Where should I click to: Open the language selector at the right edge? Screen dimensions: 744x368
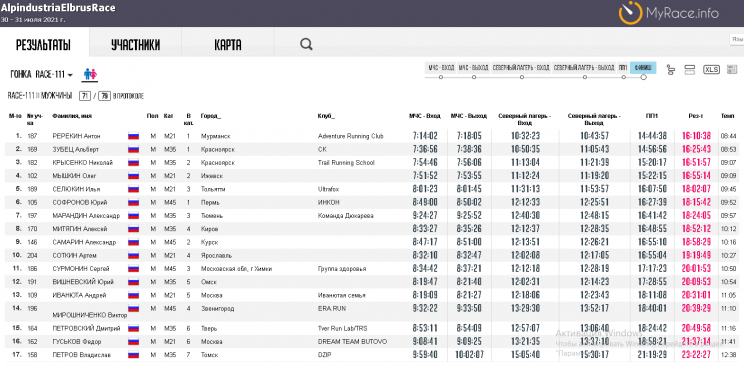coord(736,39)
